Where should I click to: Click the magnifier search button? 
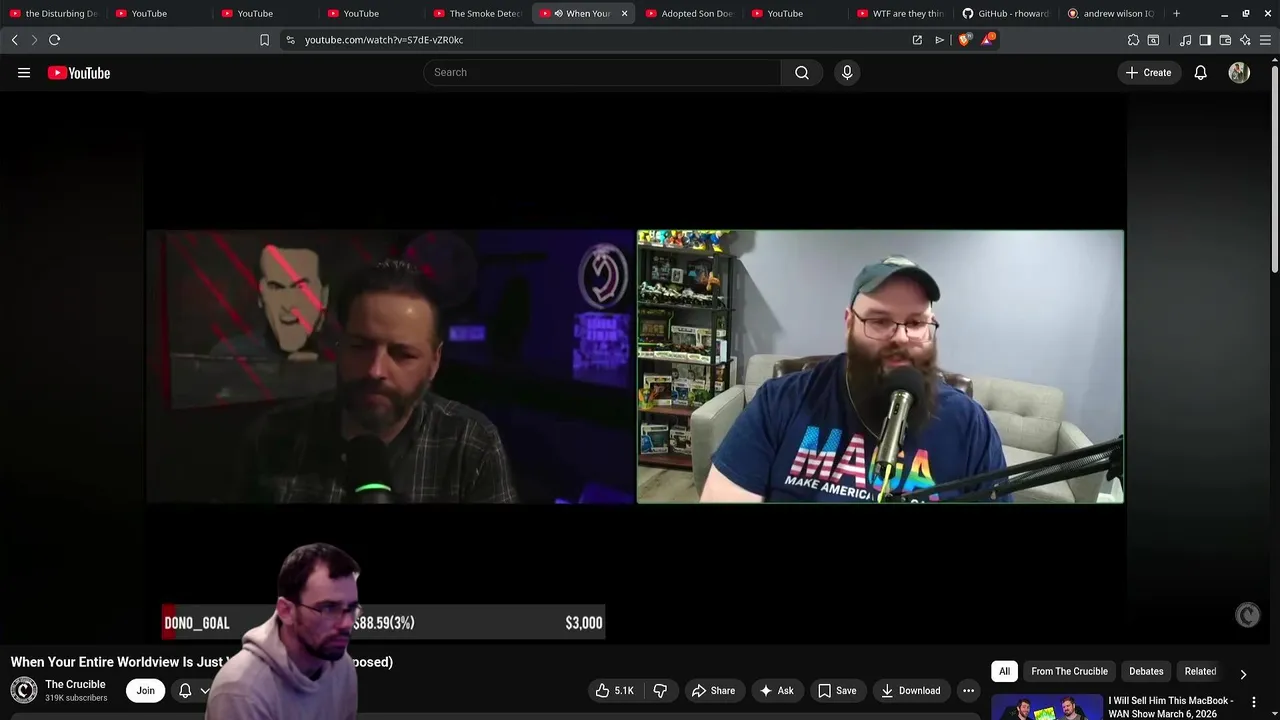click(802, 72)
